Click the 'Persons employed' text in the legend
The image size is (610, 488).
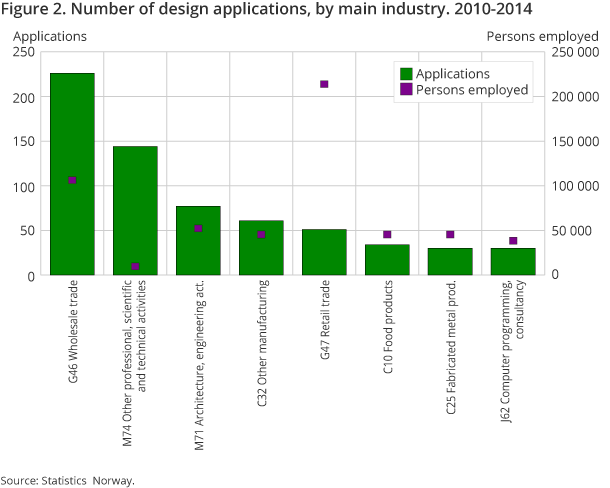tap(471, 90)
